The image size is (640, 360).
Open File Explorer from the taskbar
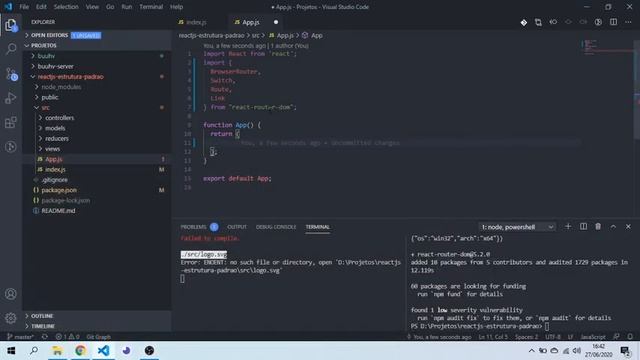coord(57,351)
